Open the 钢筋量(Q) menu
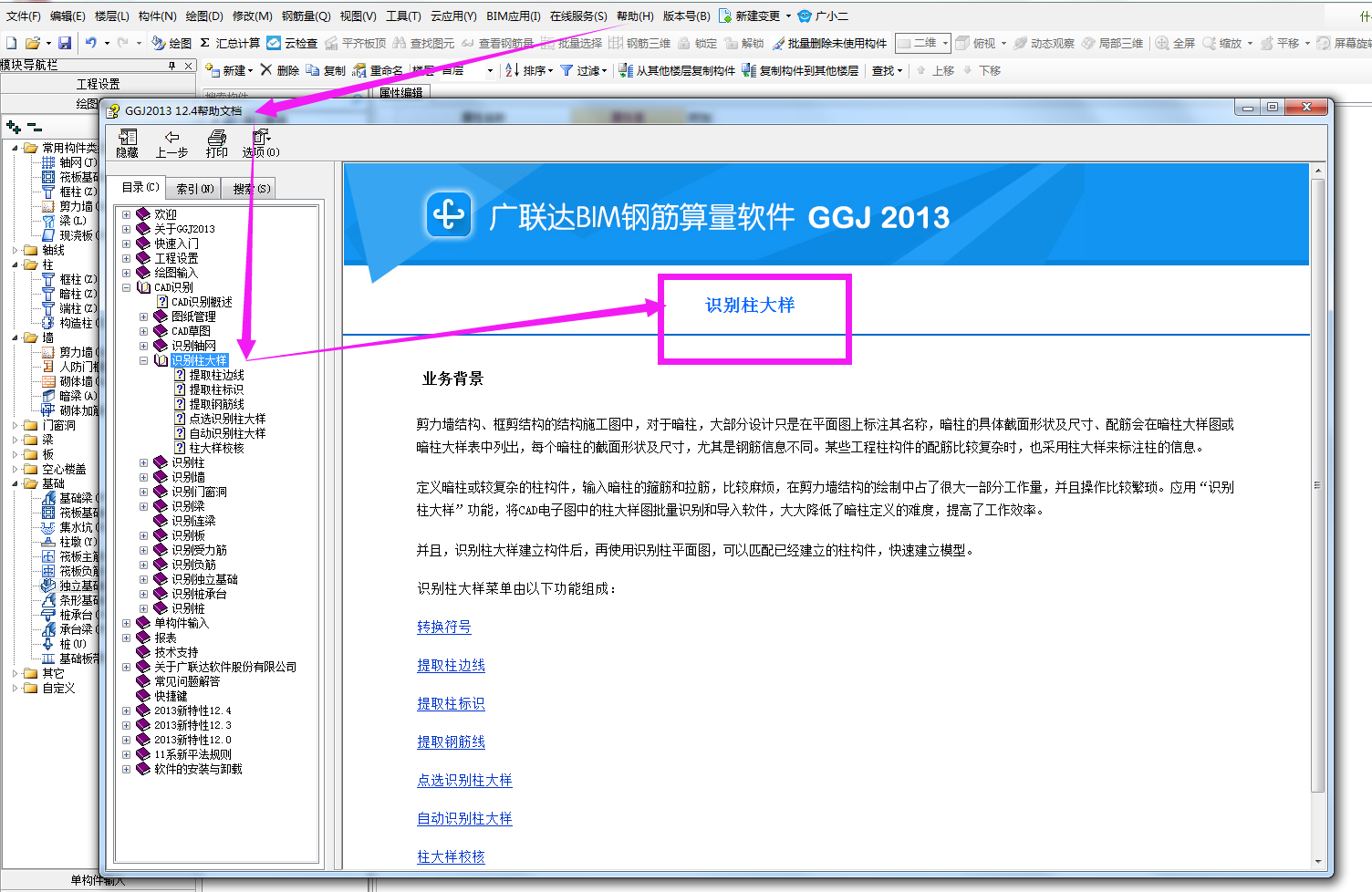The height and width of the screenshot is (892, 1372). pyautogui.click(x=306, y=16)
